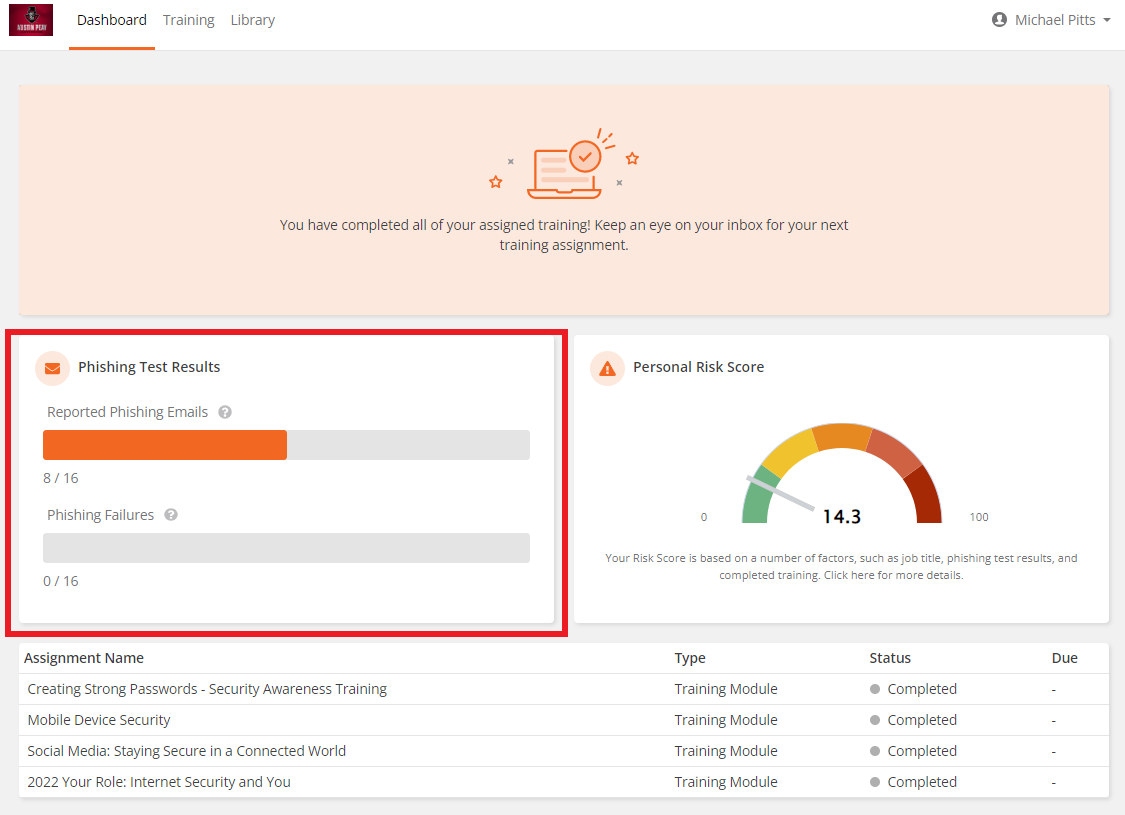Switch to the Dashboard tab
The image size is (1125, 815).
(x=112, y=20)
